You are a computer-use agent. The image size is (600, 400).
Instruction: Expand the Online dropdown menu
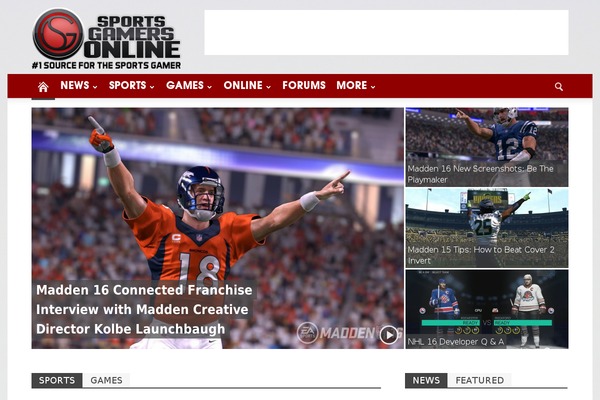point(247,85)
